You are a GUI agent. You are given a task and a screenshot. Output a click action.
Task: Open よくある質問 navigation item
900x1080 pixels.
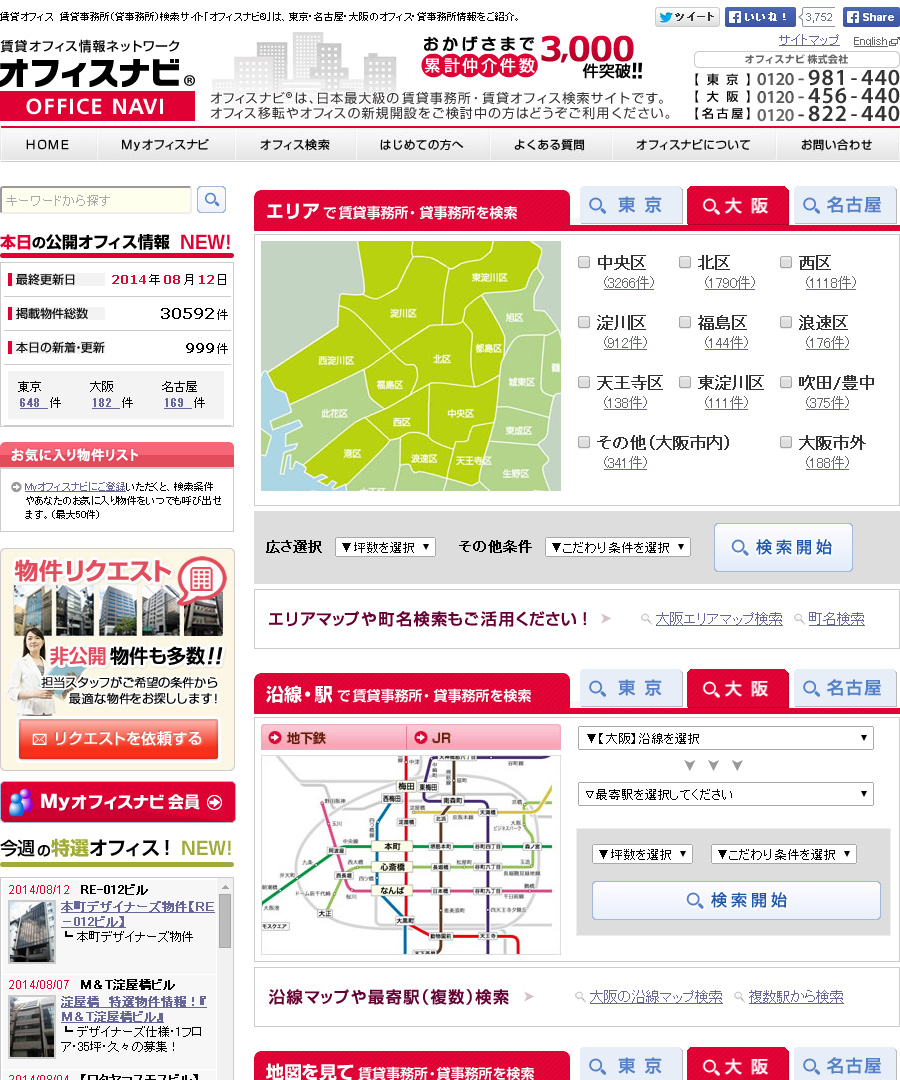pyautogui.click(x=550, y=145)
